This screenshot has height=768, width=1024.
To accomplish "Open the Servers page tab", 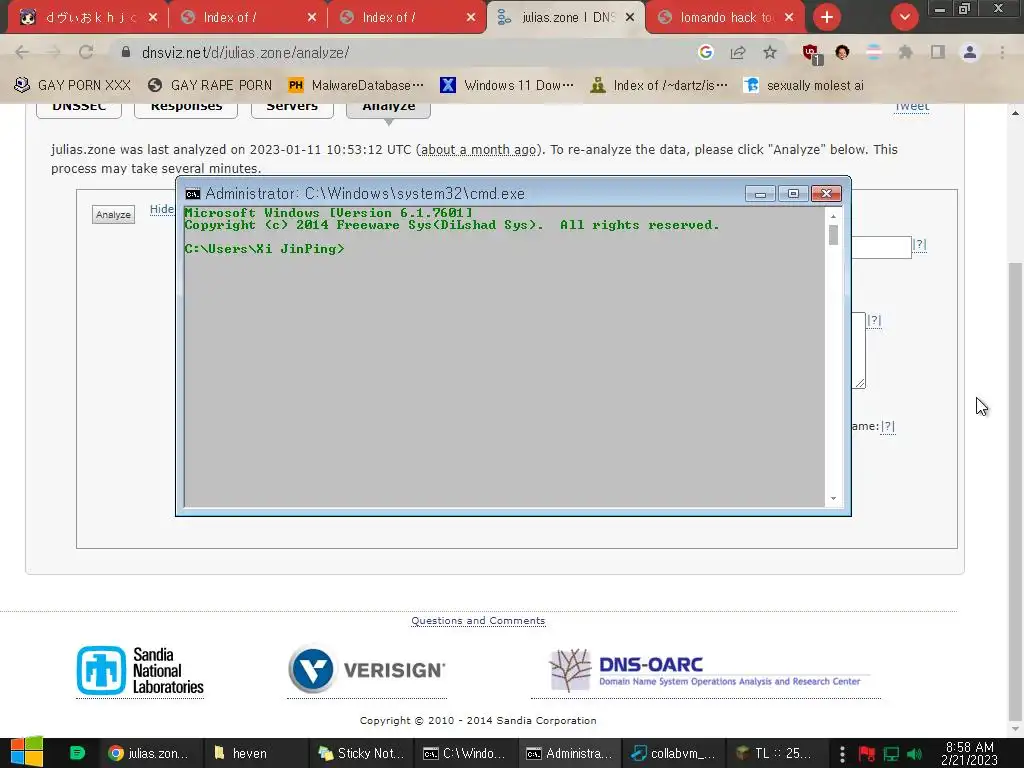I will pyautogui.click(x=292, y=108).
